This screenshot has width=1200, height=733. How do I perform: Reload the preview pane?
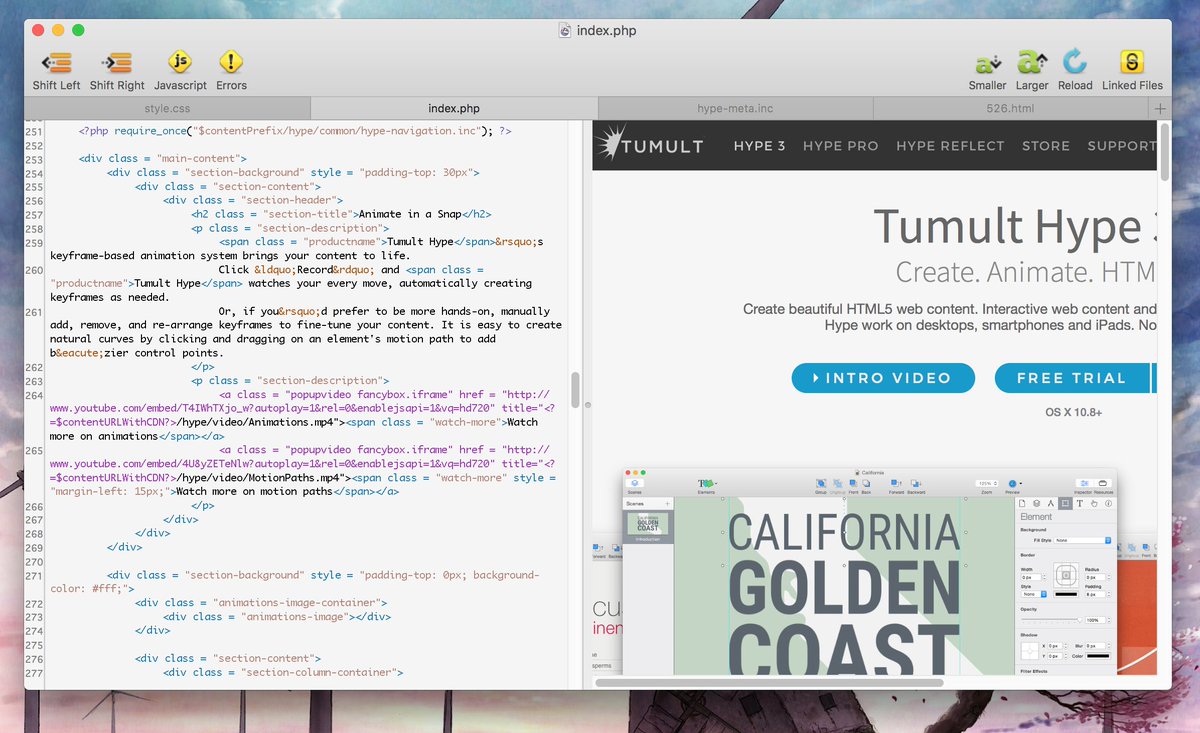[x=1075, y=62]
